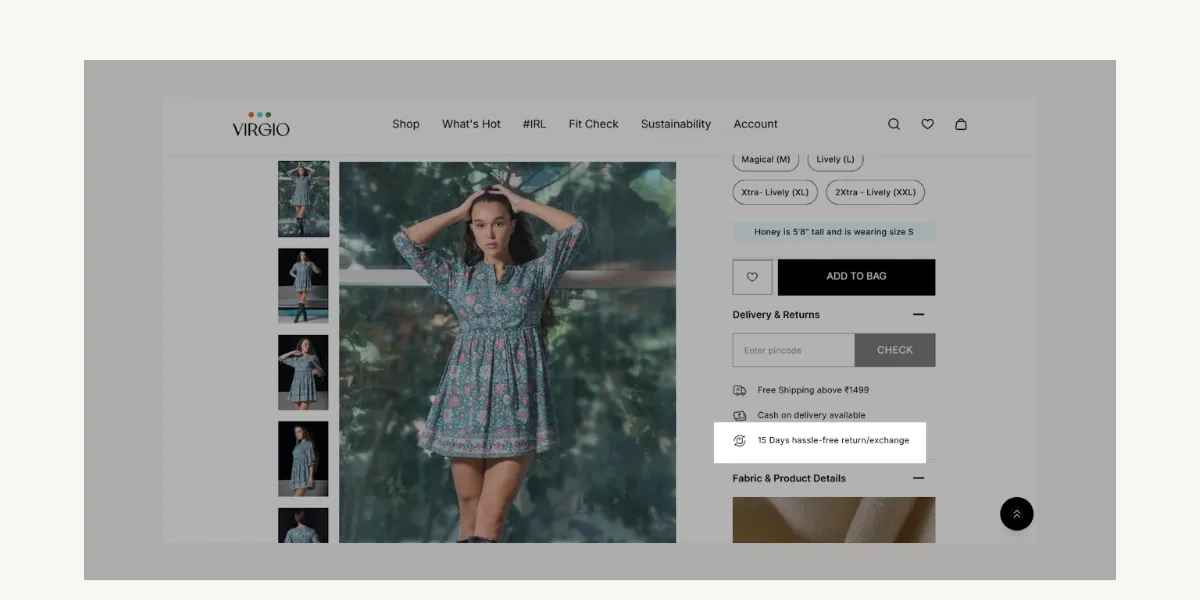The width and height of the screenshot is (1200, 600).
Task: Click the free shipping truck icon
Action: pyautogui.click(x=740, y=390)
